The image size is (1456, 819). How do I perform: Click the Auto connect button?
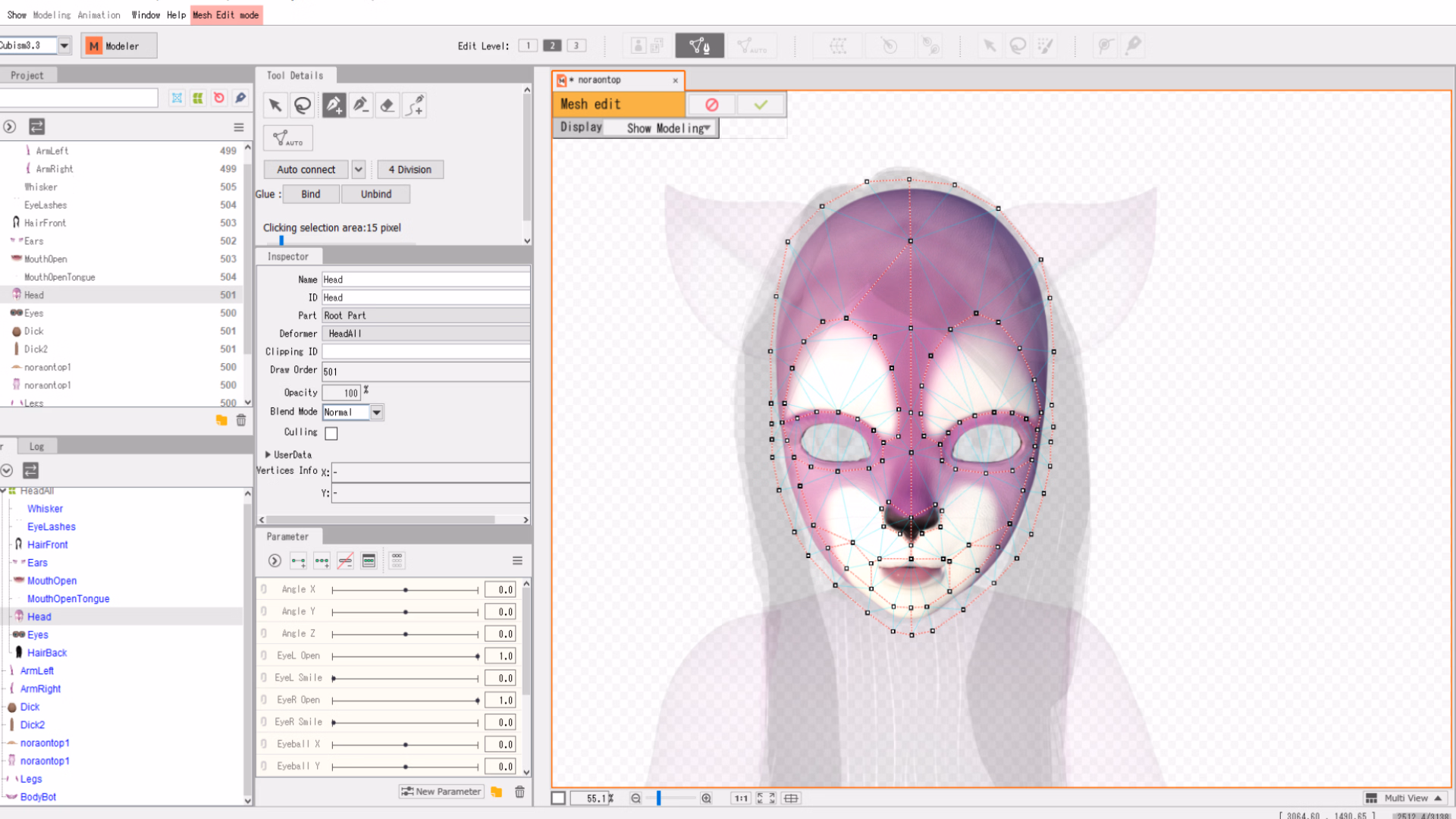(x=306, y=170)
